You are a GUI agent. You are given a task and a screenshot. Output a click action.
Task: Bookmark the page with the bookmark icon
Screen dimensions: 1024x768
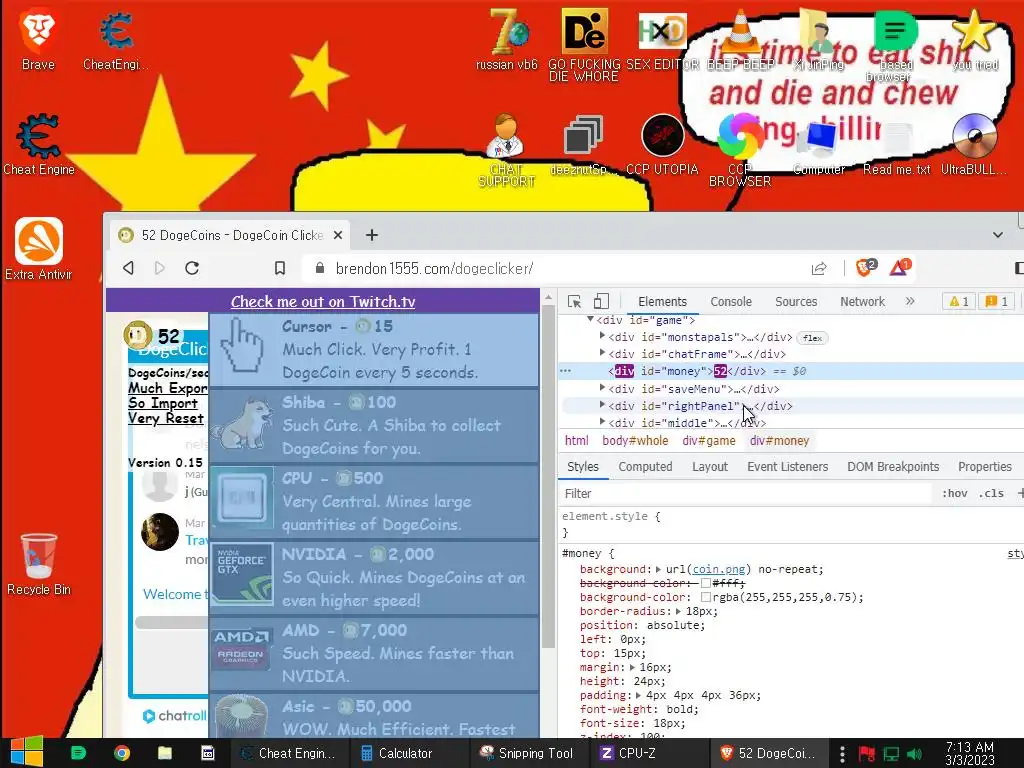coord(280,268)
